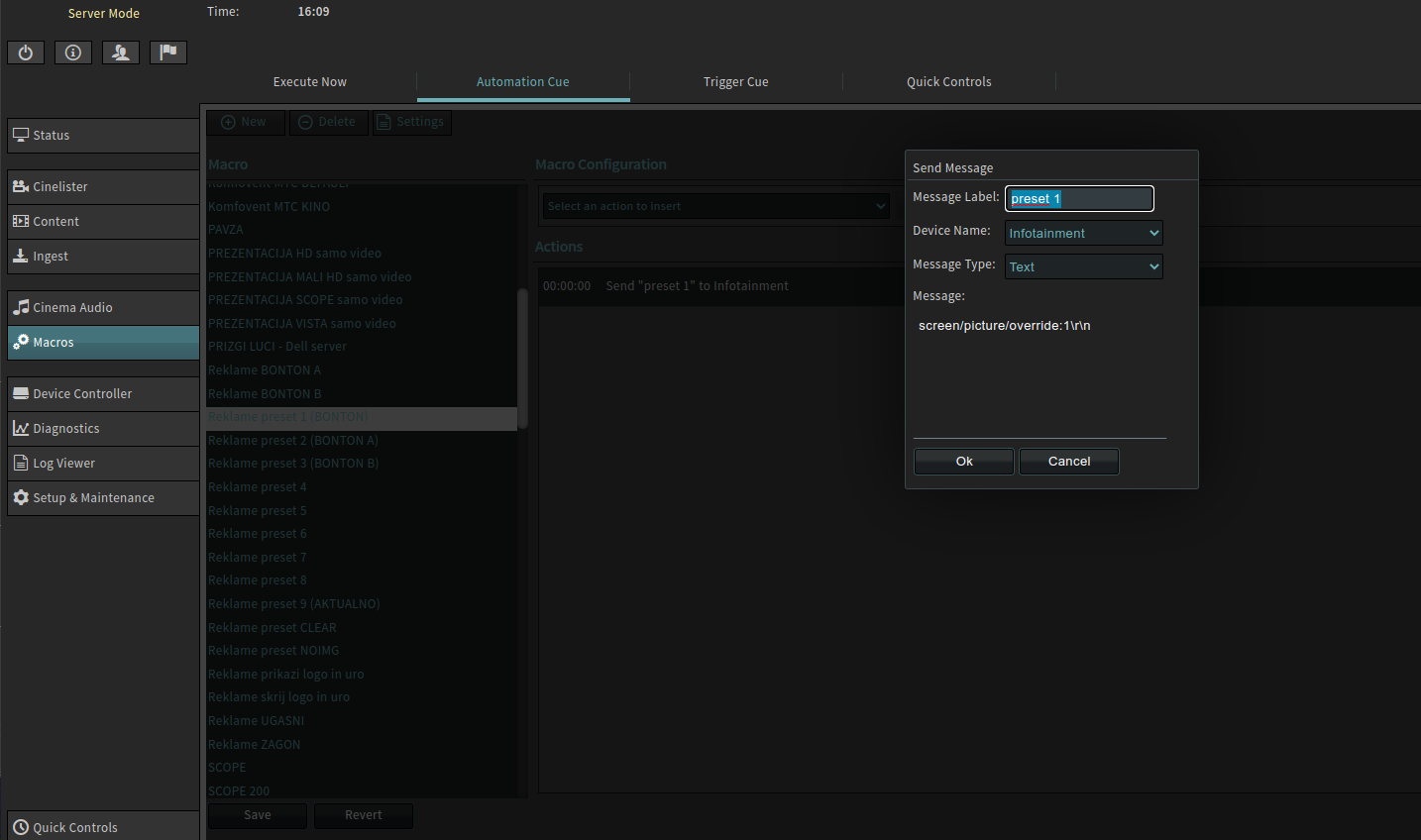The image size is (1421, 840).
Task: Select 'PREZENTACIJA VISTA samo video' macro
Action: 362,324
